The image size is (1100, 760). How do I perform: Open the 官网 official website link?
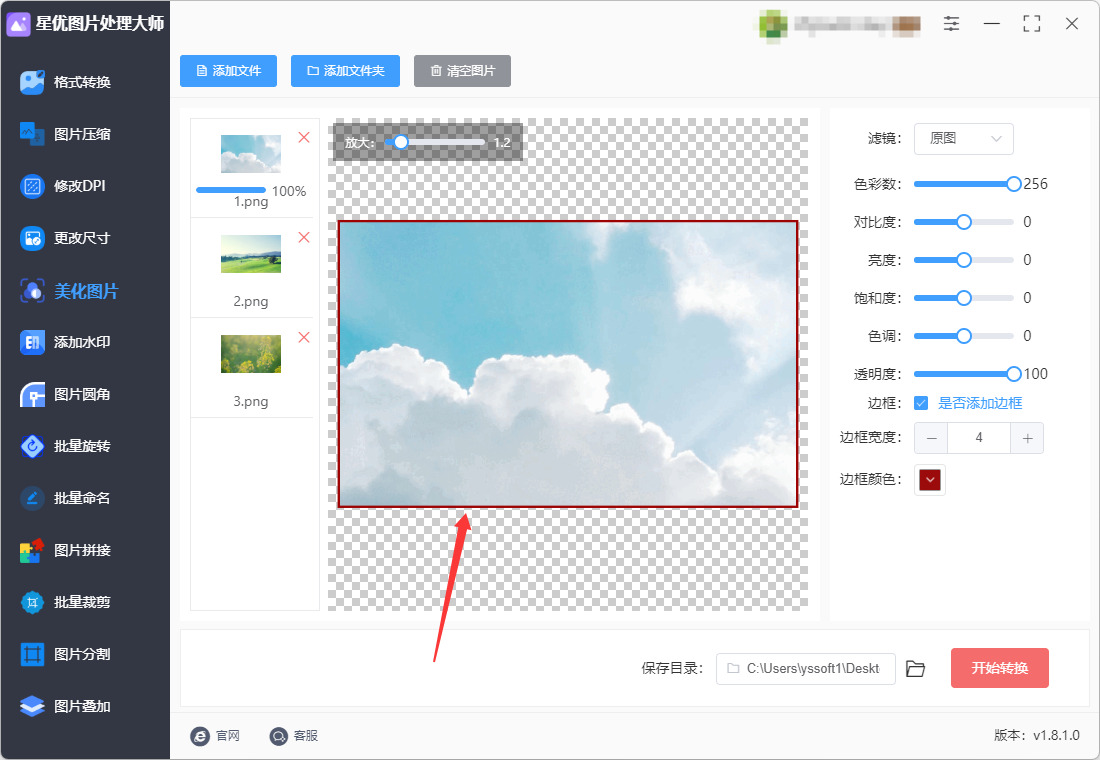click(215, 735)
